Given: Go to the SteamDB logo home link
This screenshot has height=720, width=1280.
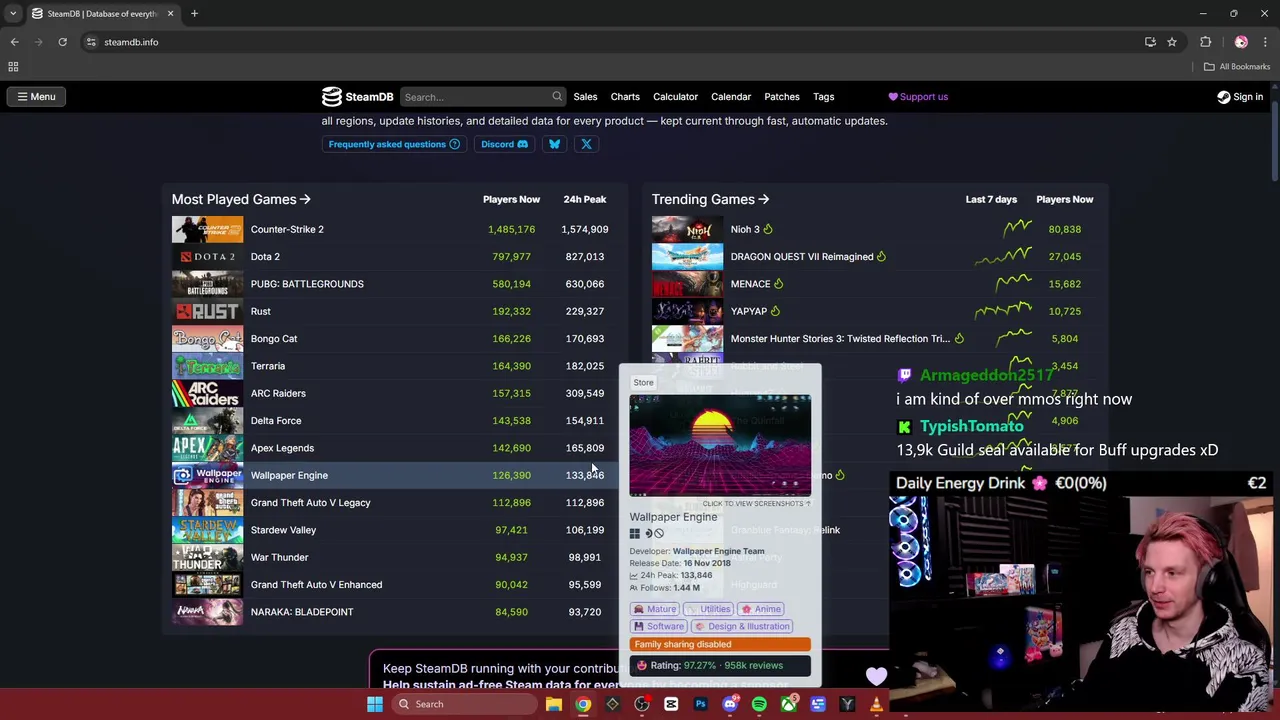Looking at the screenshot, I should point(357,97).
